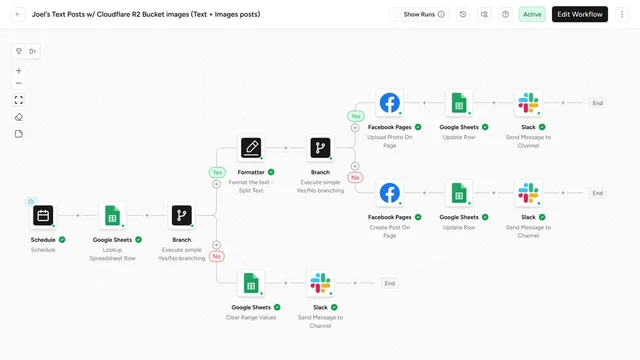Add step between Google Sheets and first Branch
The image size is (640, 360).
[147, 216]
